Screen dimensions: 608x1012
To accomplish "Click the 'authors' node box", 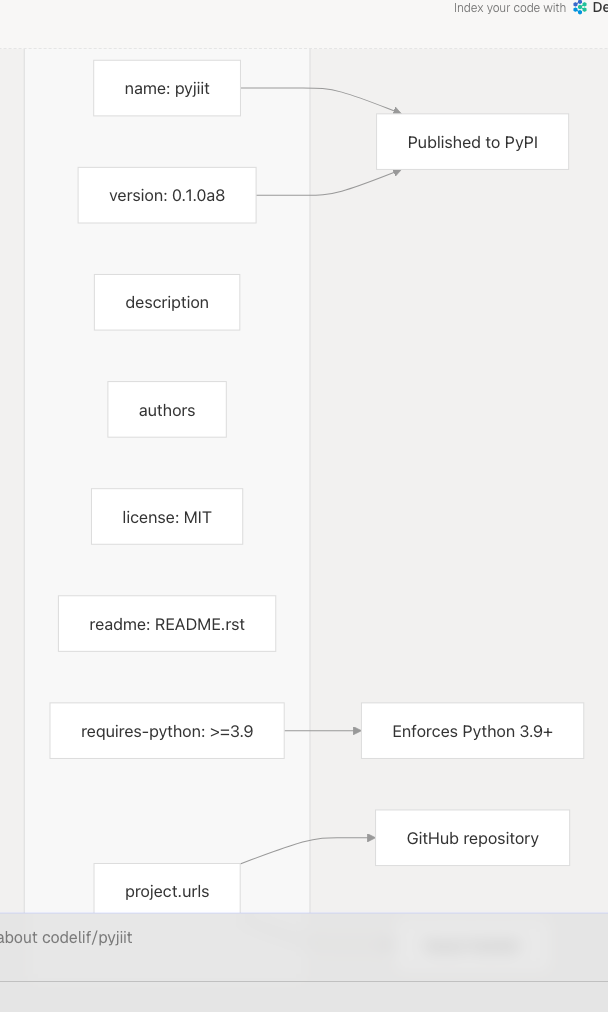I will pos(167,410).
